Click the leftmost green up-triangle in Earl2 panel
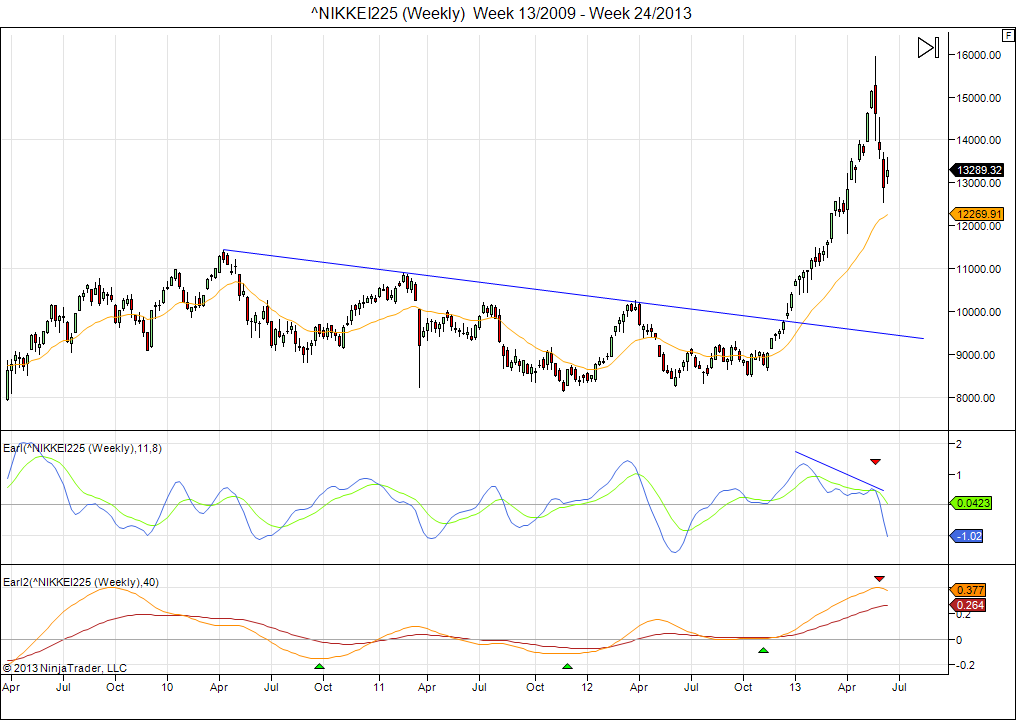The width and height of the screenshot is (1016, 720). tap(319, 665)
